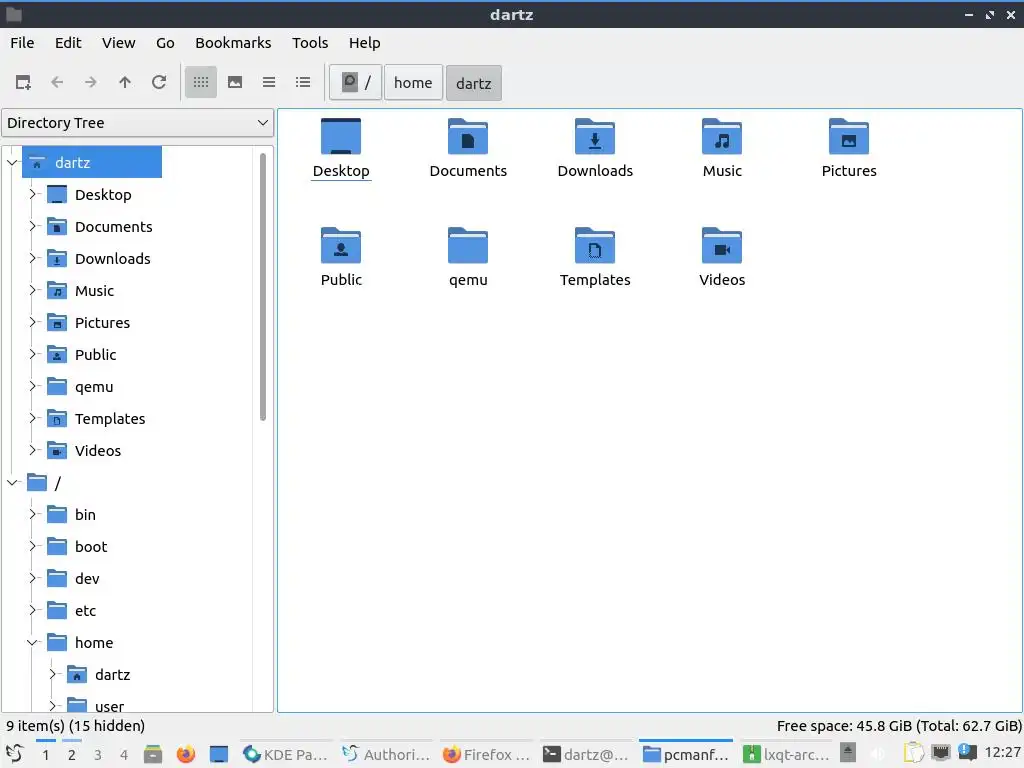Image resolution: width=1024 pixels, height=768 pixels.
Task: Expand the Downloads tree node
Action: [x=32, y=258]
